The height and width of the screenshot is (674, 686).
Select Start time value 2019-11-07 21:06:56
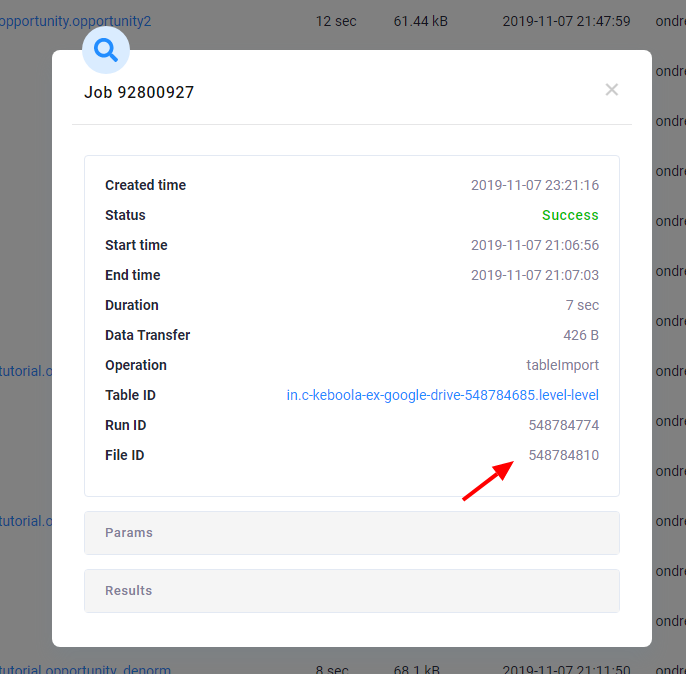pos(535,245)
